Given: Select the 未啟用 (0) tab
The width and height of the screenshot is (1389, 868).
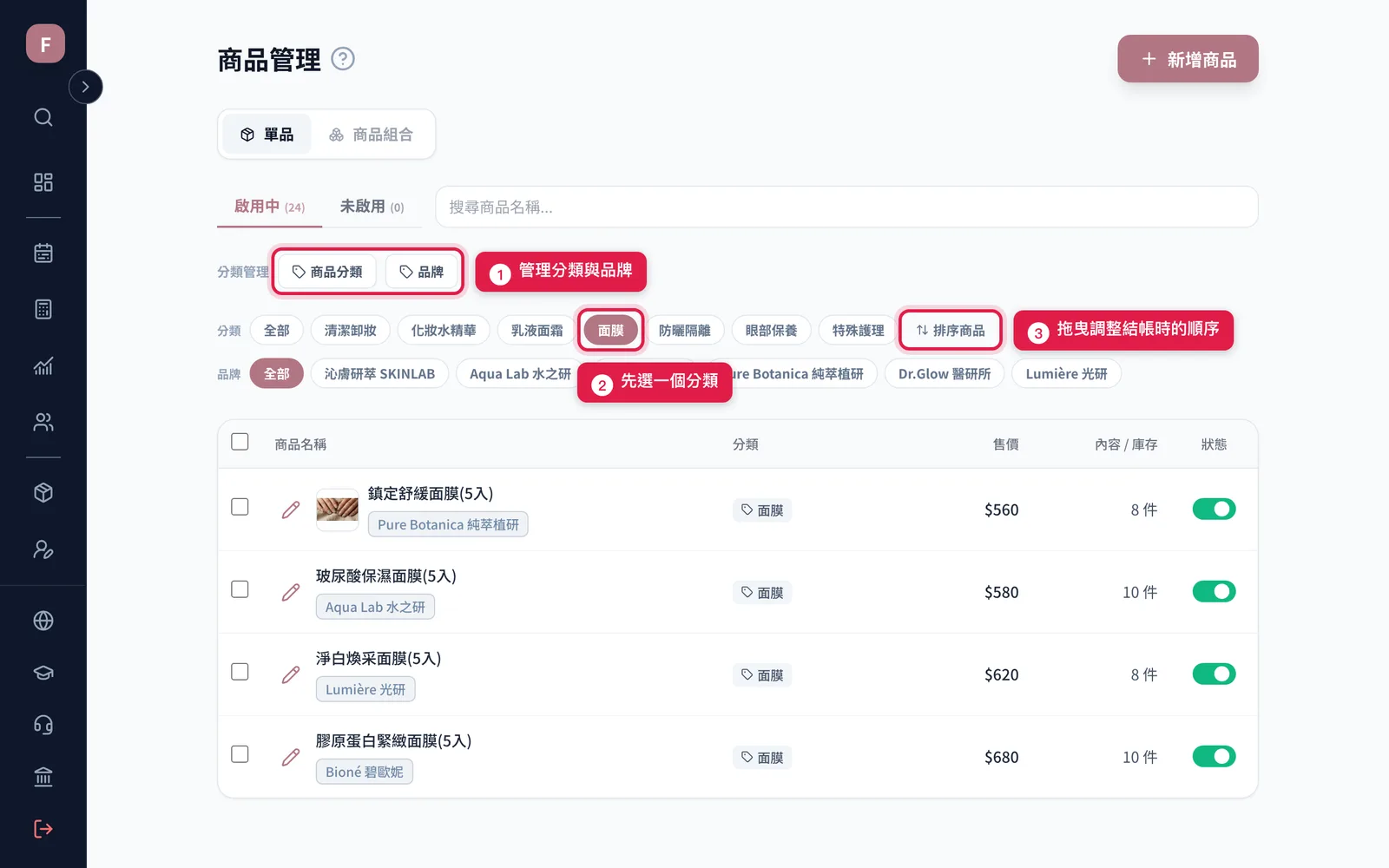Looking at the screenshot, I should click(x=372, y=207).
